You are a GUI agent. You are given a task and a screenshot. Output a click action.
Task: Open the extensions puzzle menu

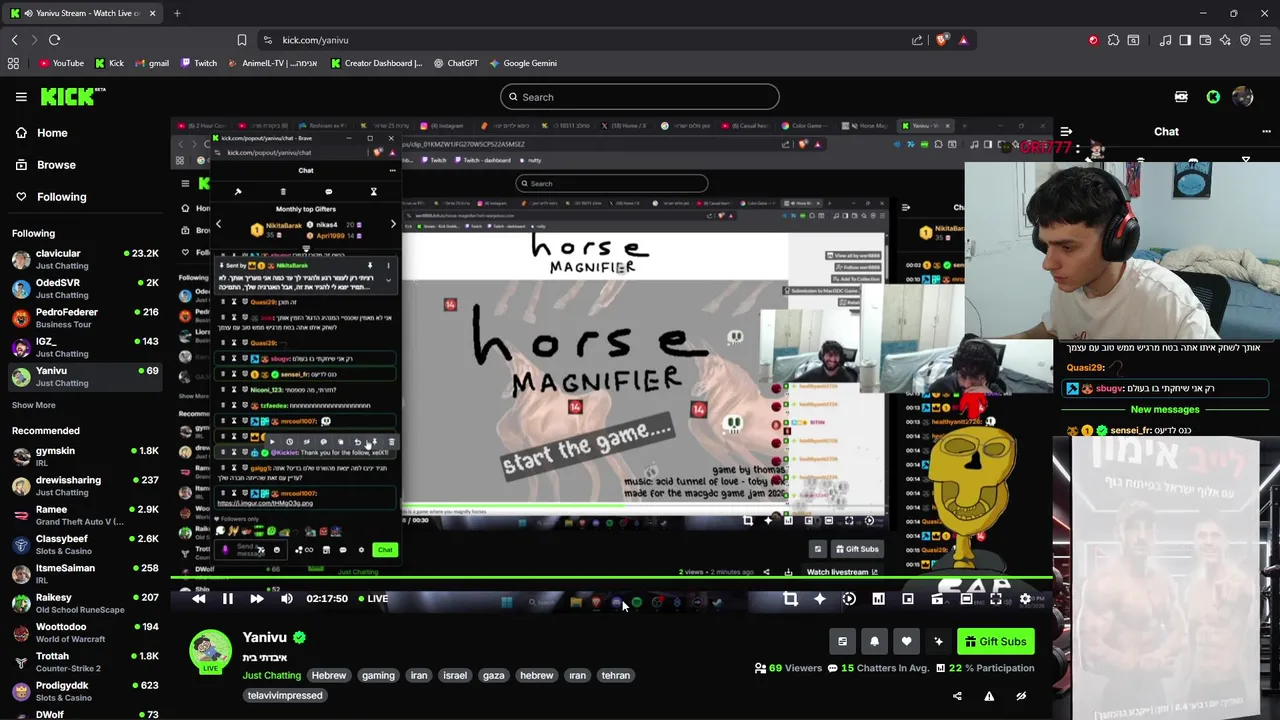(1113, 40)
